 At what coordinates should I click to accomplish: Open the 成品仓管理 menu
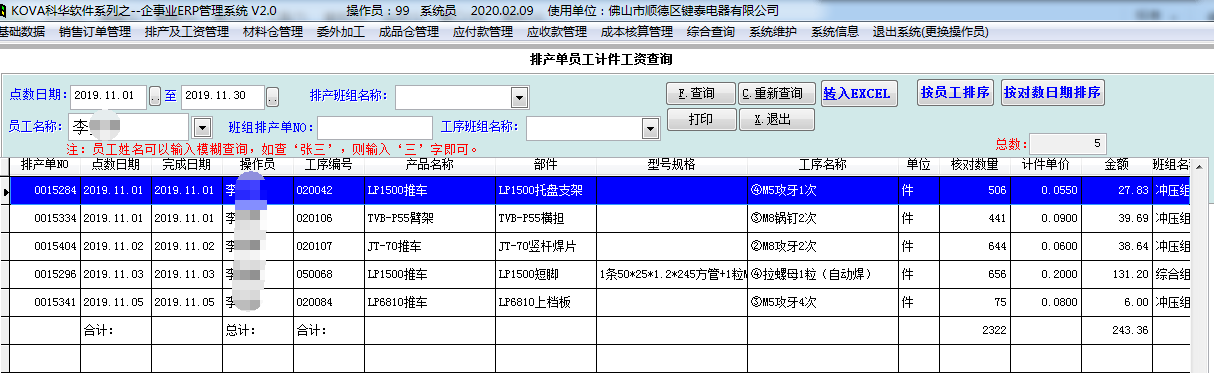408,32
